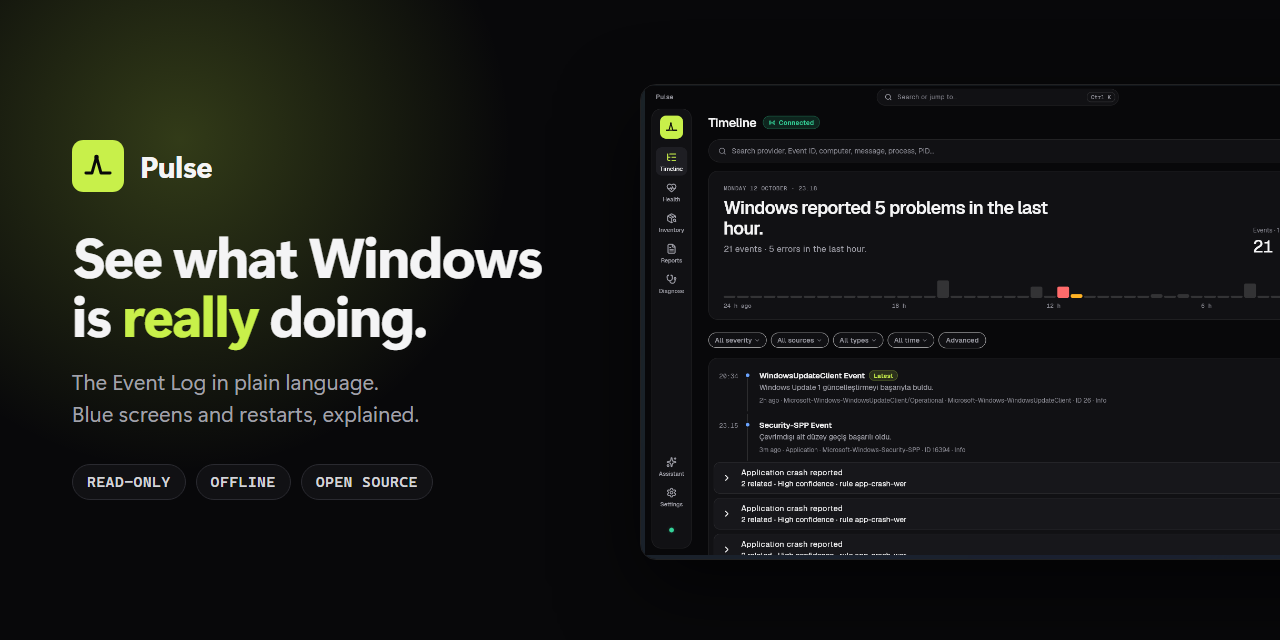
Task: Go to Inventory in the sidebar
Action: 671,222
